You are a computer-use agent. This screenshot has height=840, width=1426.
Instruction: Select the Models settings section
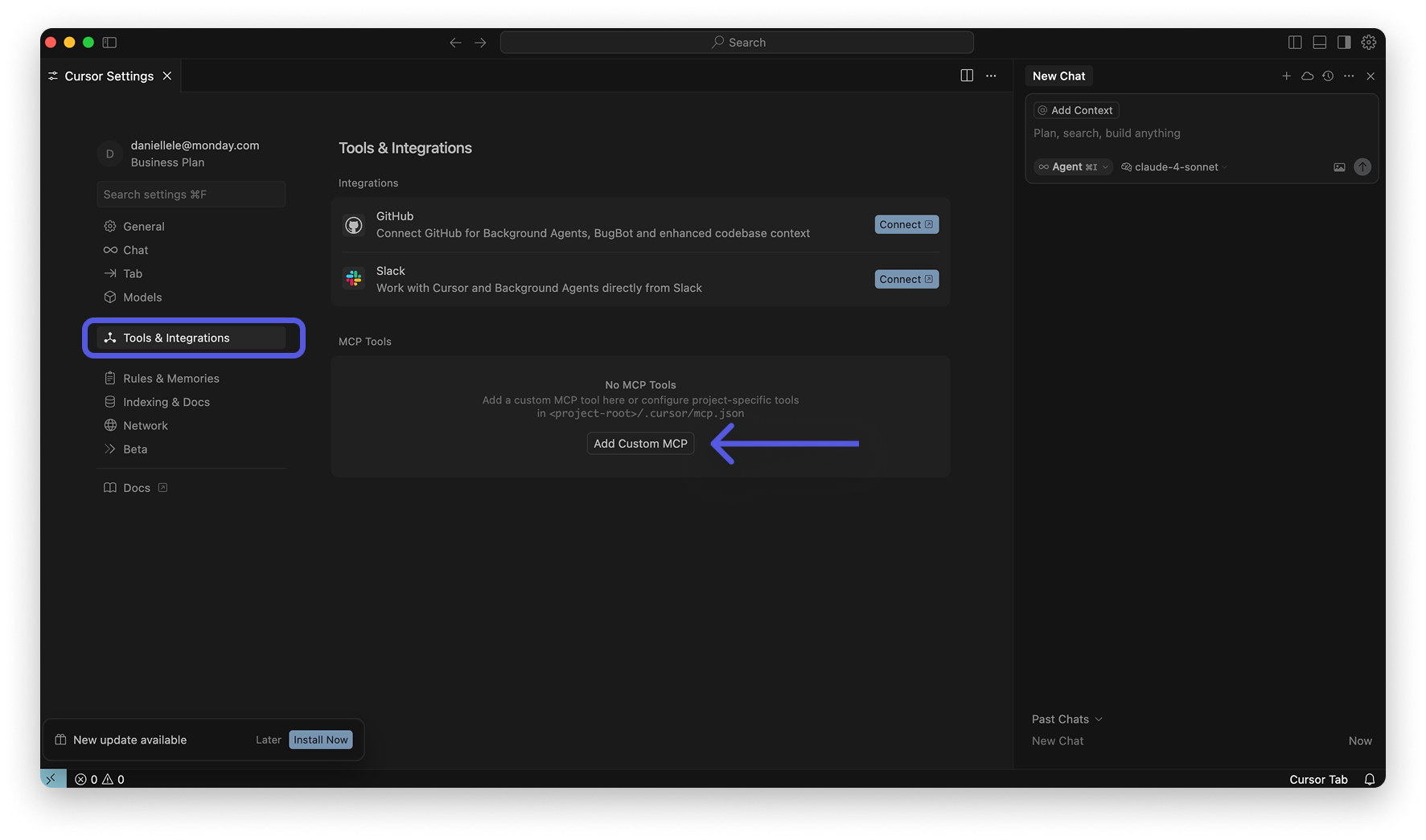pos(142,297)
